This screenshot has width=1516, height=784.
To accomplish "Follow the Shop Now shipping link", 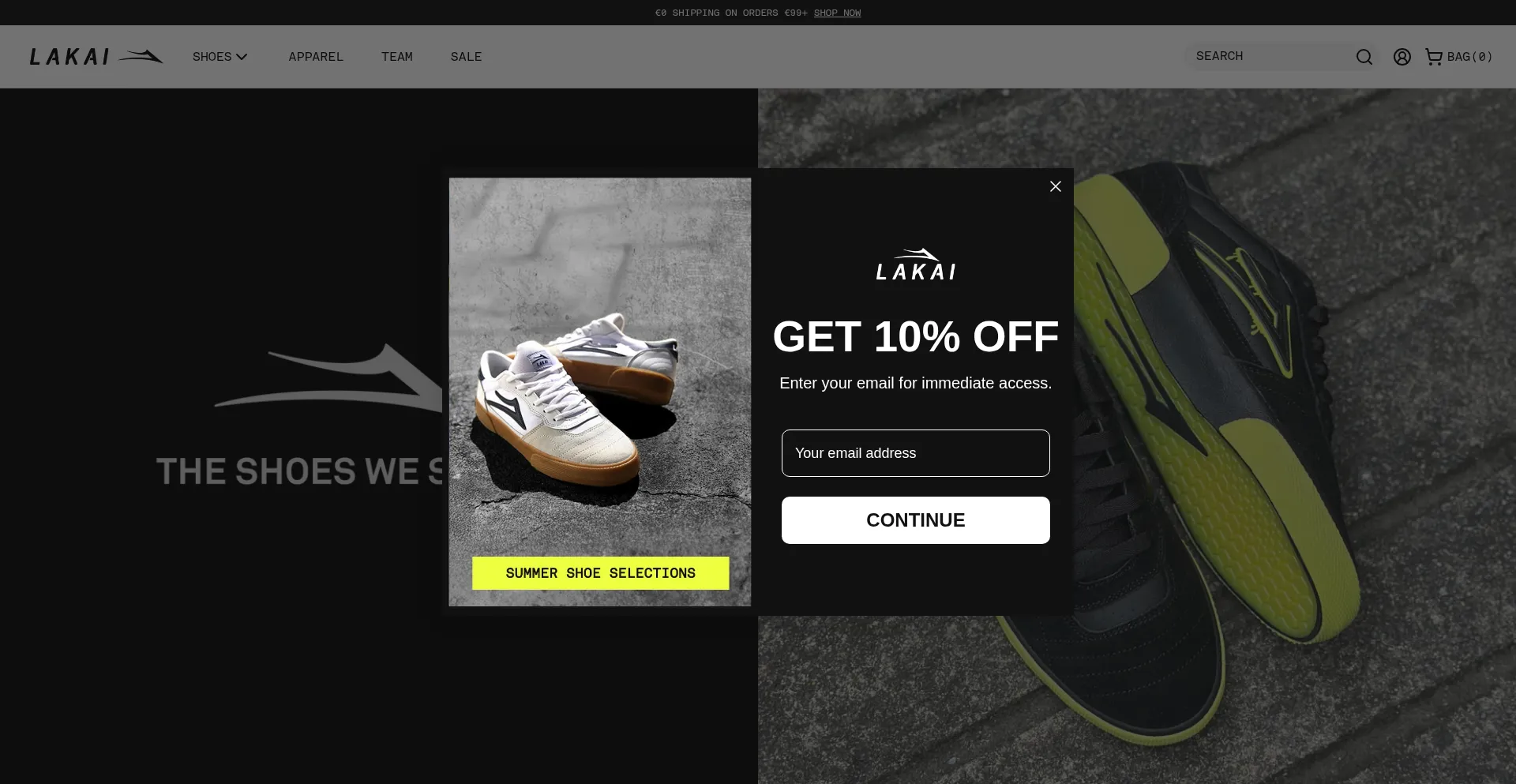I will click(x=837, y=13).
